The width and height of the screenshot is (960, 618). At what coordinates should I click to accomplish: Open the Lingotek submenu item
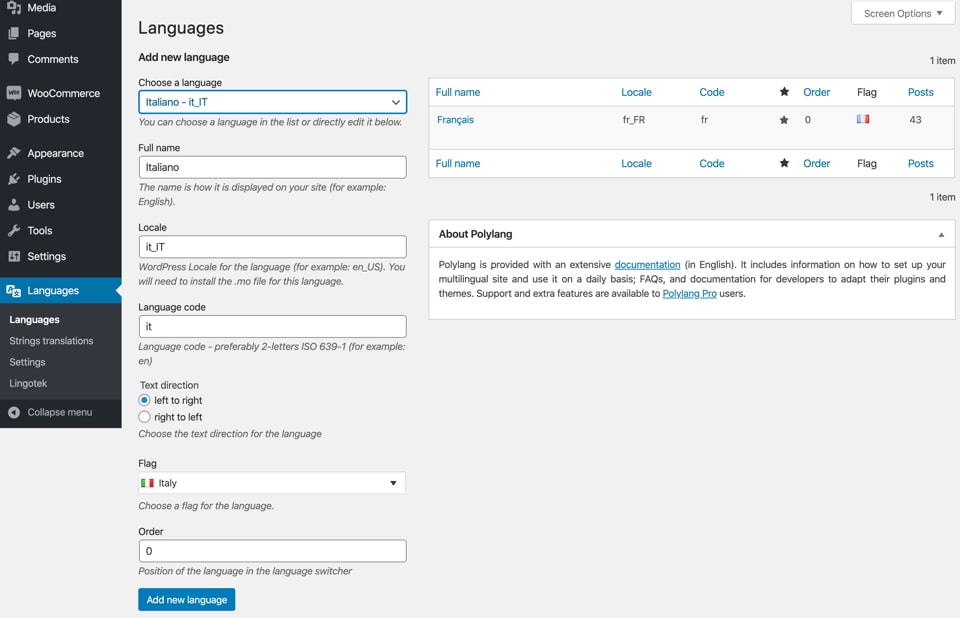click(x=28, y=383)
